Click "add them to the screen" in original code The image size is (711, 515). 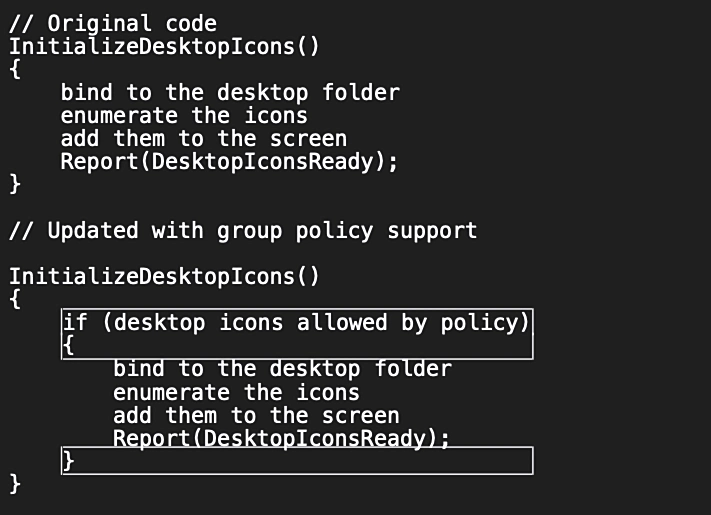point(204,138)
